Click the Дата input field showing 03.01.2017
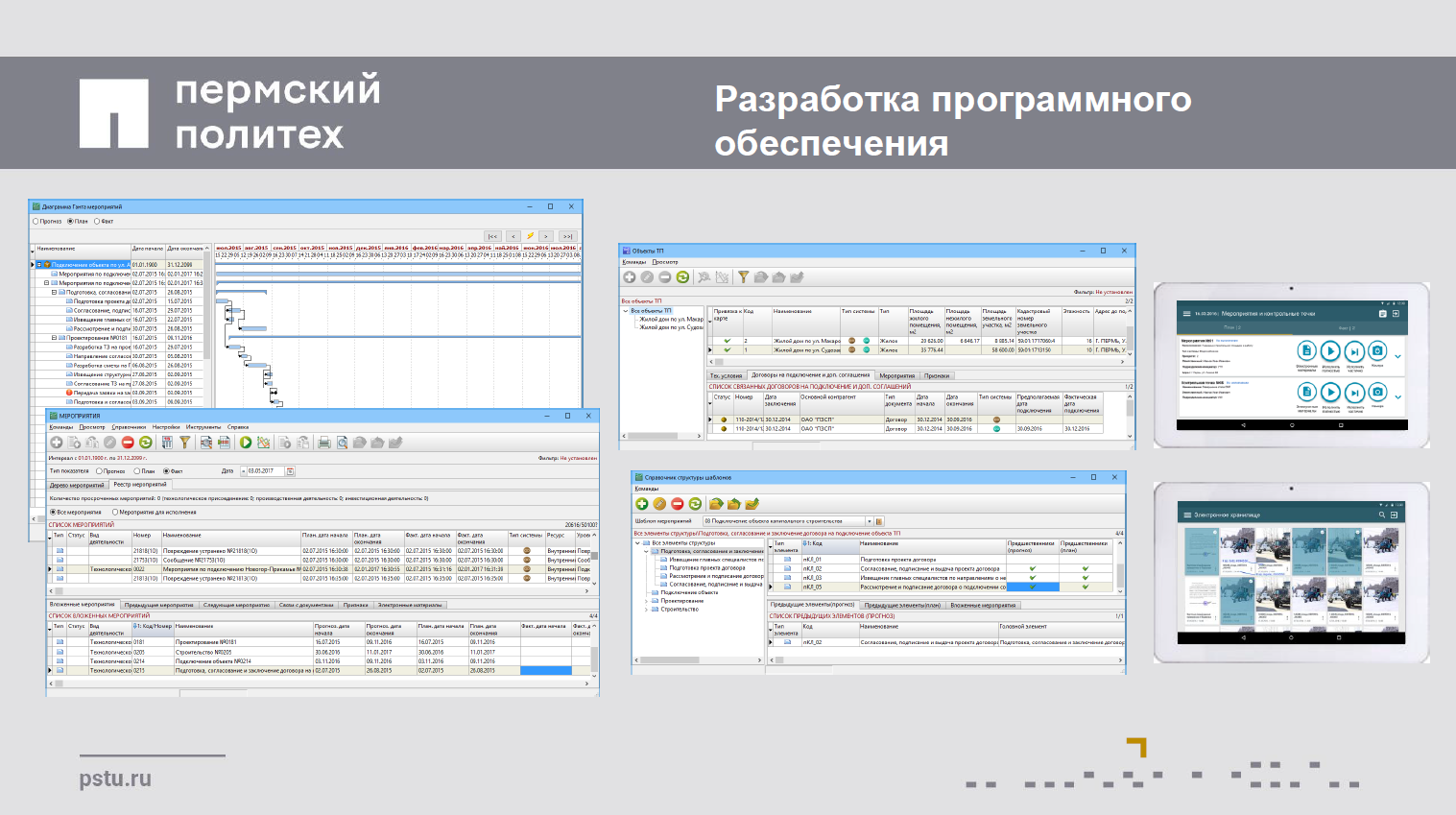This screenshot has width=1456, height=815. coord(265,471)
